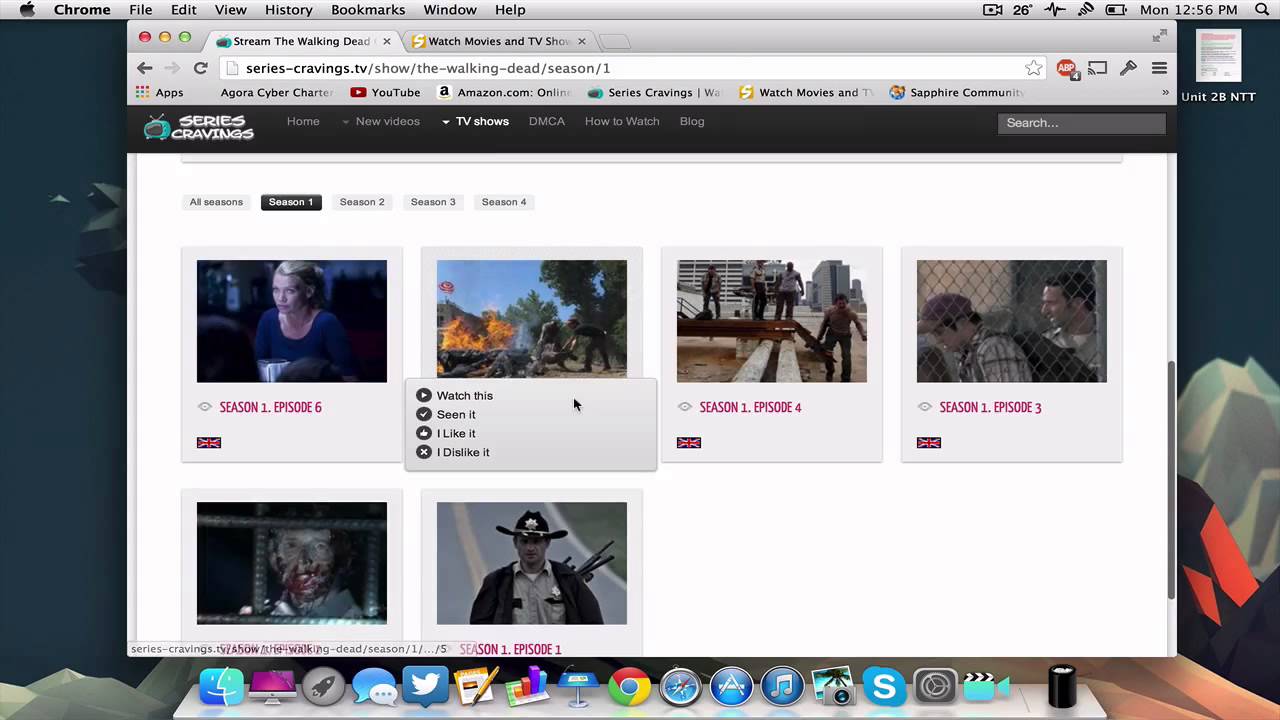Open the Episode 4 rooftop thumbnail
Viewport: 1280px width, 720px height.
(x=772, y=321)
